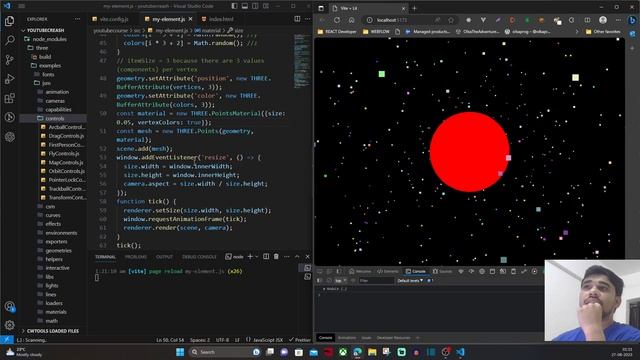This screenshot has height=360, width=640.
Task: Open MapControls.js file in Explorer
Action: point(66,162)
